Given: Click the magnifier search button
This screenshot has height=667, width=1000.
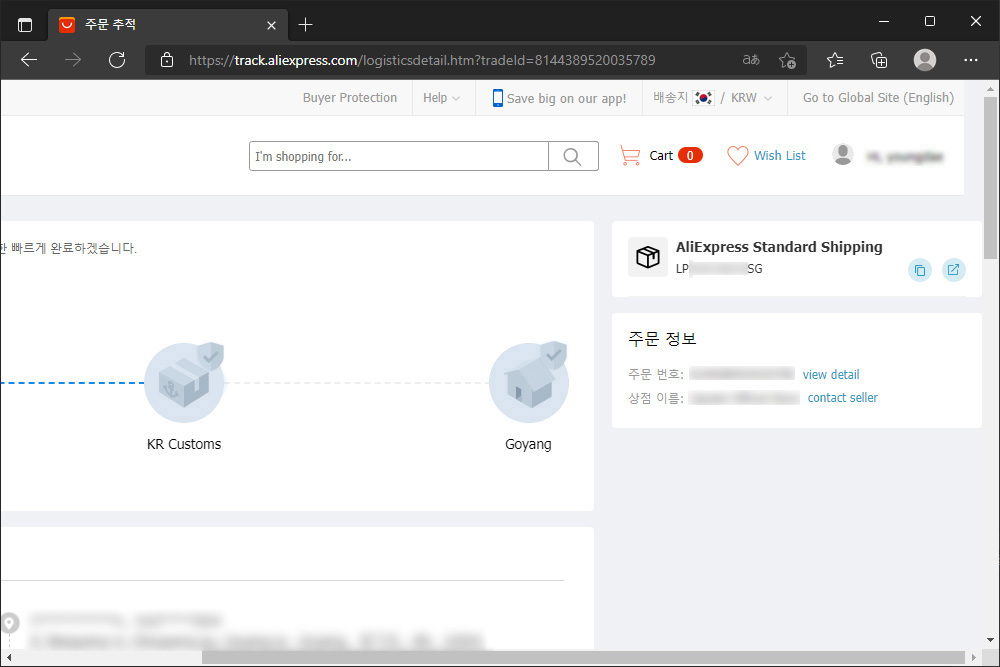Looking at the screenshot, I should (x=573, y=156).
